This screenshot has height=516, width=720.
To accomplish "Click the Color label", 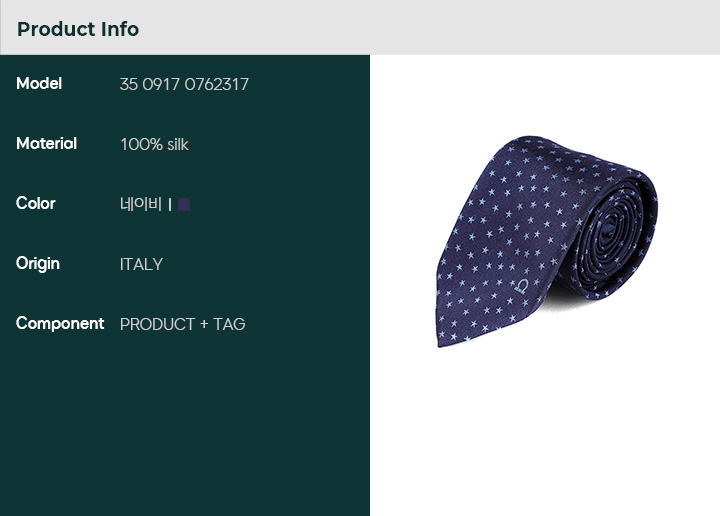I will coord(35,203).
